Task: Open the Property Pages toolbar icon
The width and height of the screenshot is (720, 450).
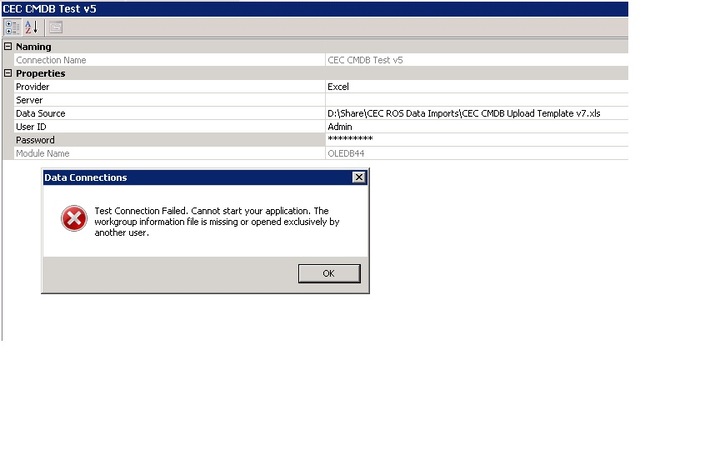Action: pos(55,27)
